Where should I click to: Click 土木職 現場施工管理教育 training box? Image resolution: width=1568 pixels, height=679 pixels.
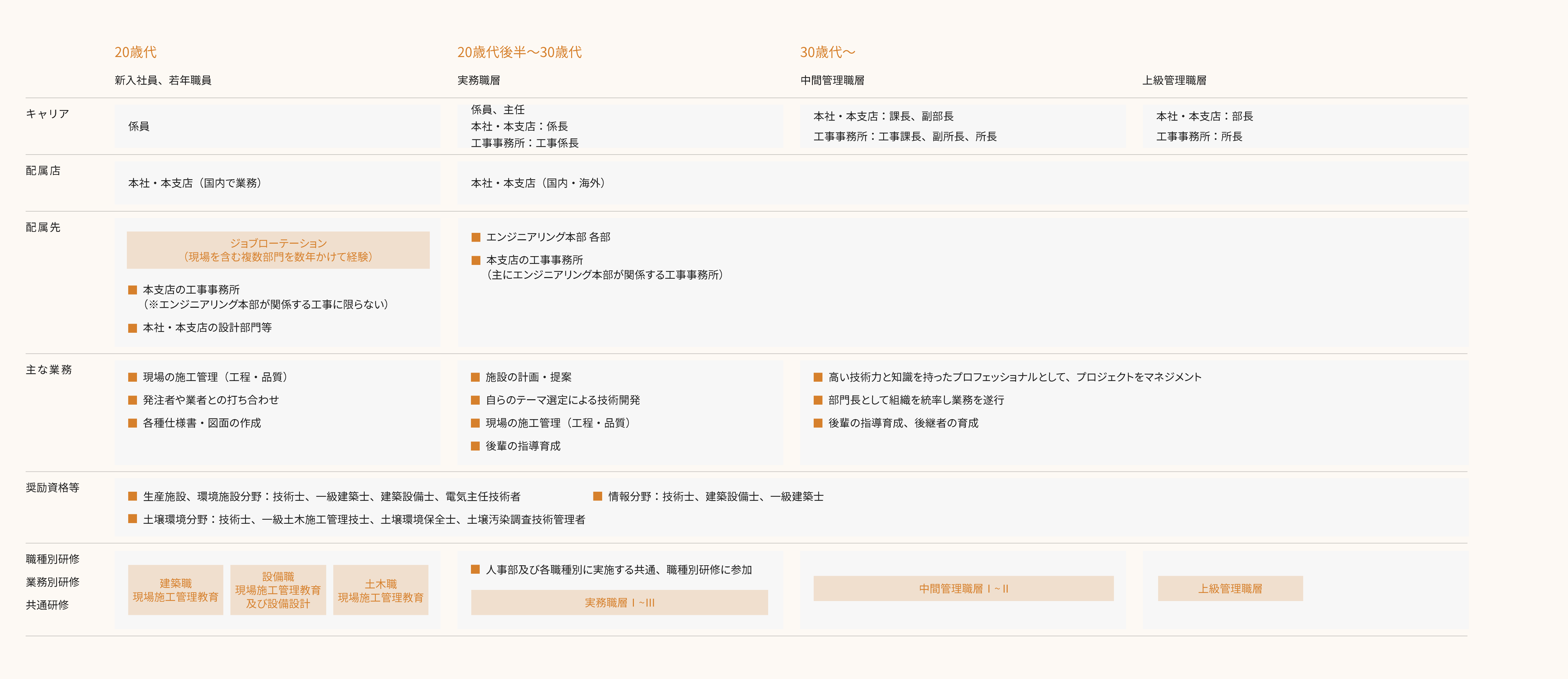coord(381,590)
